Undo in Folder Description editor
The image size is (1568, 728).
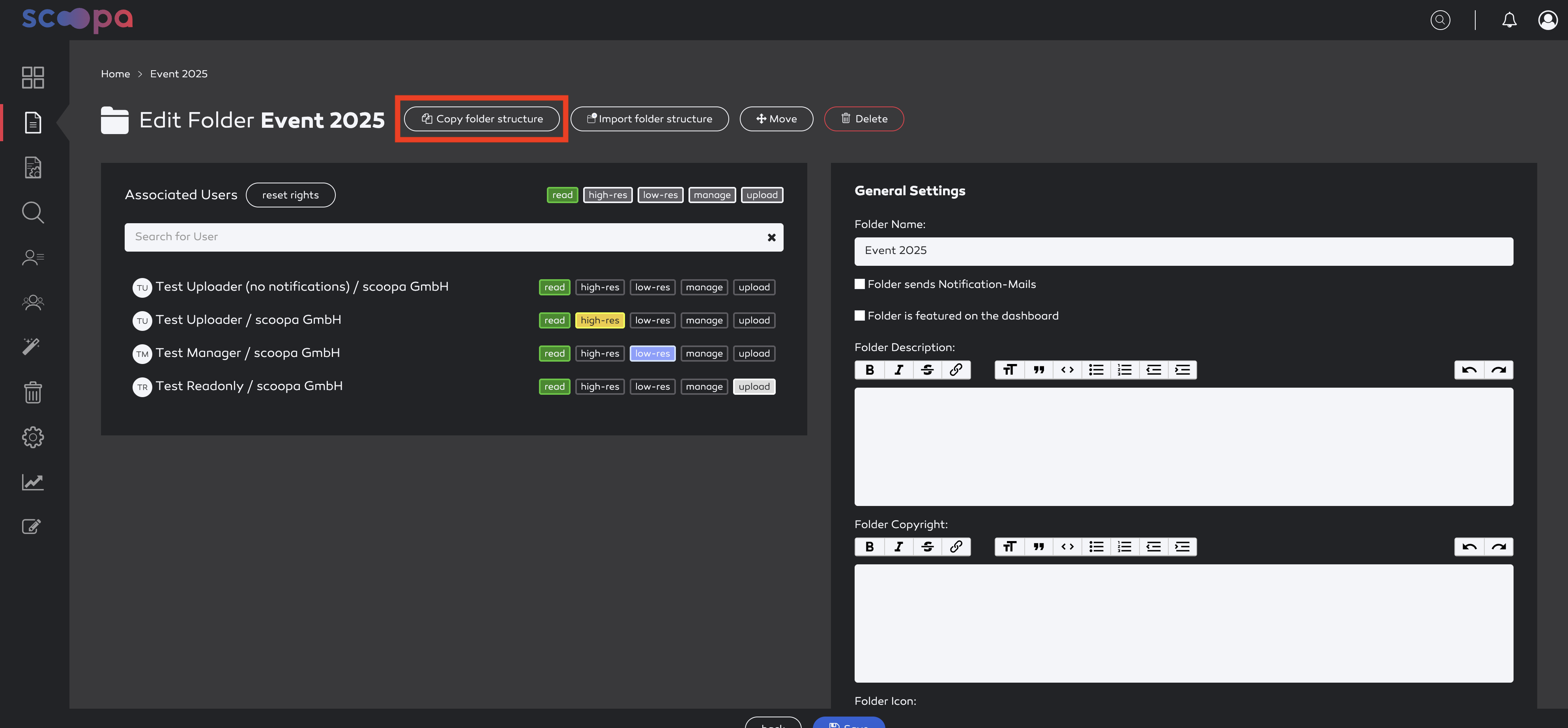1469,370
